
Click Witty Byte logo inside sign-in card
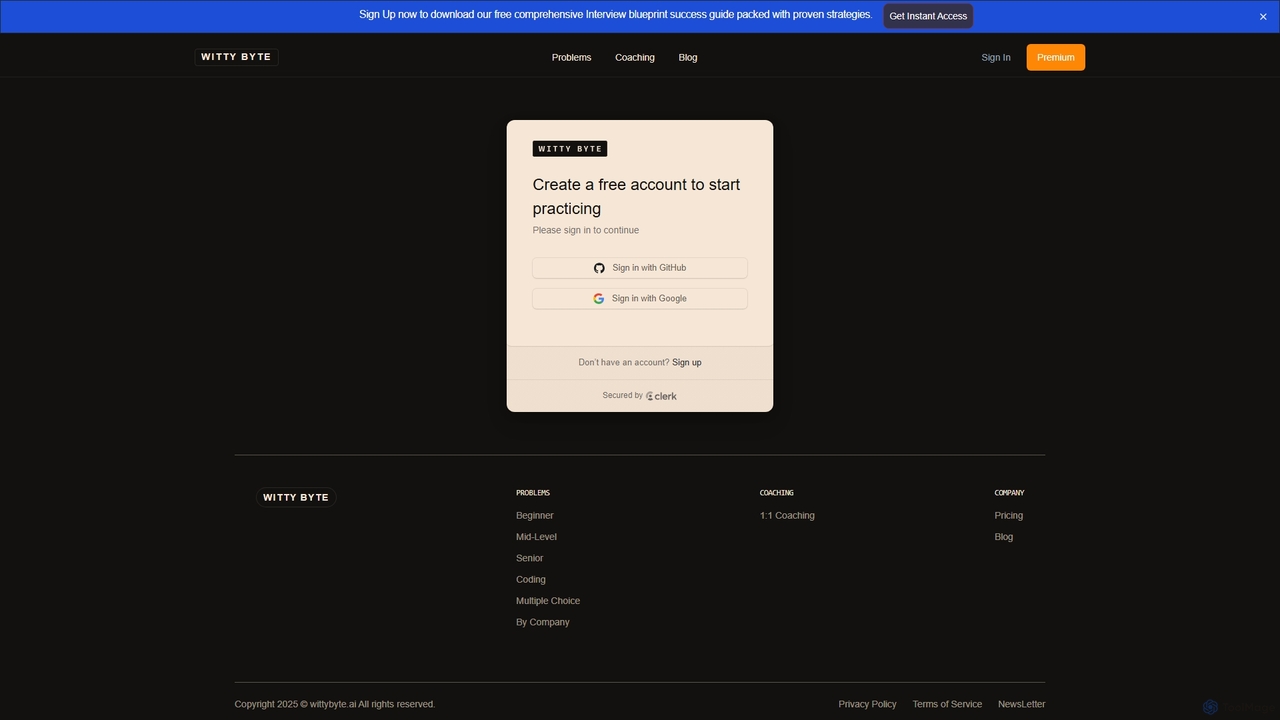(570, 149)
